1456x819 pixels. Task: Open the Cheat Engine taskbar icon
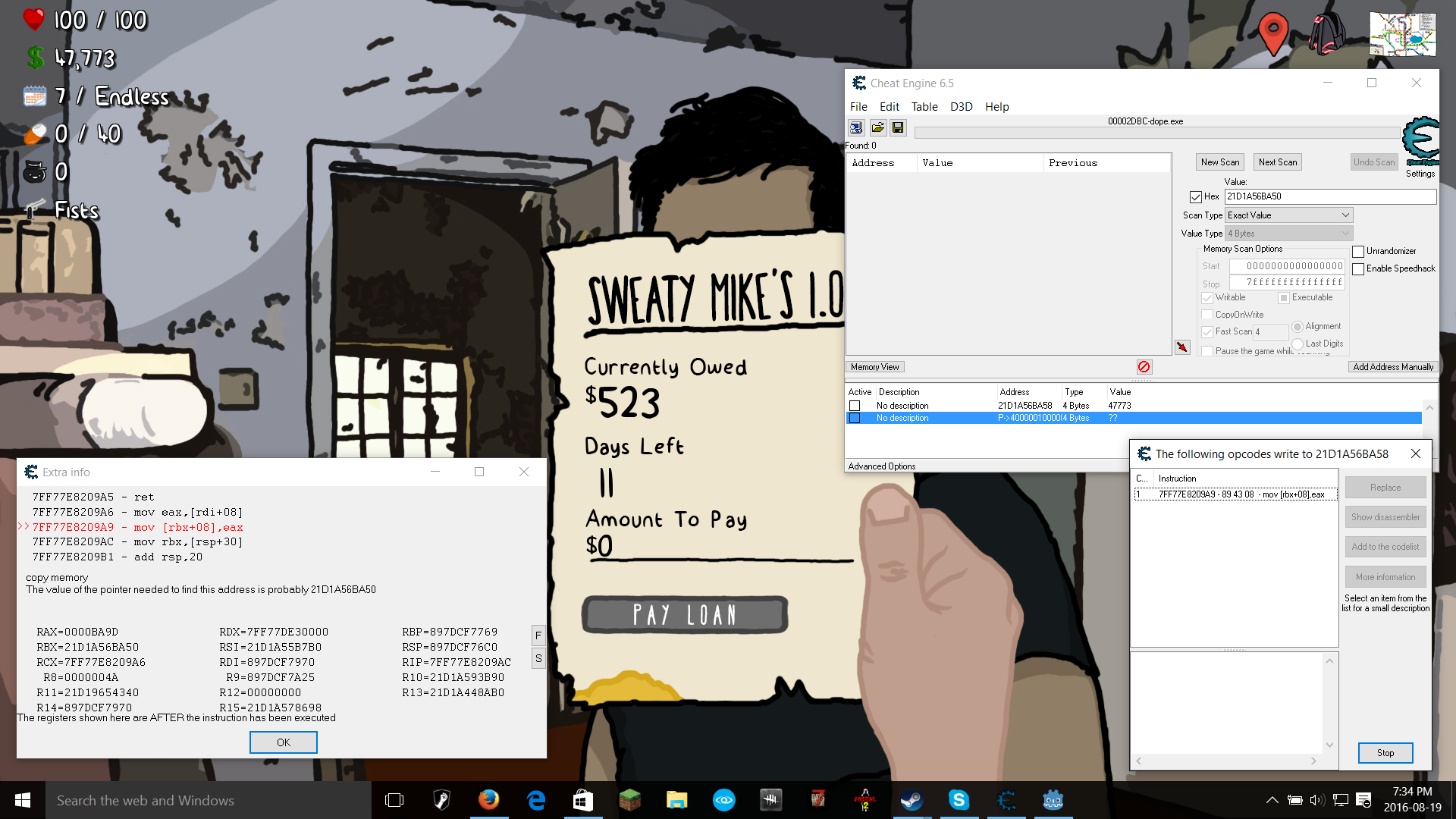click(x=1006, y=800)
